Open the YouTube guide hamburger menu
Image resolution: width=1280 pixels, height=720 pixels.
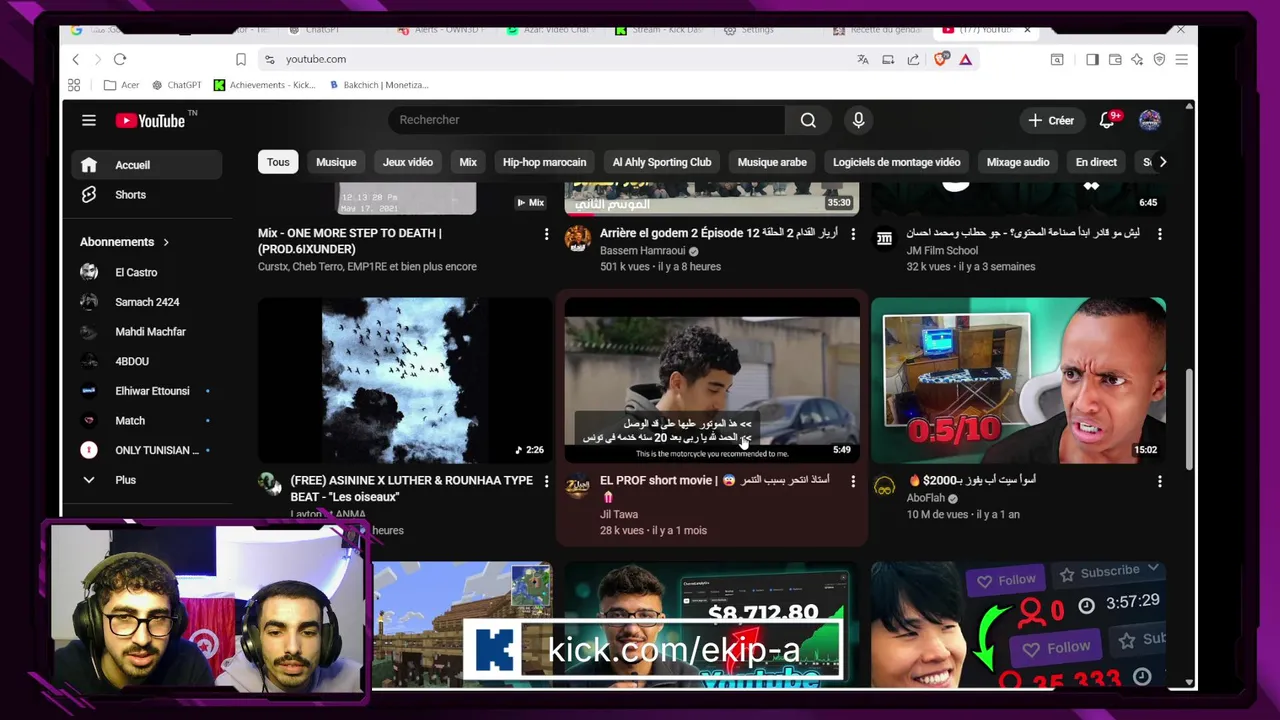(89, 120)
